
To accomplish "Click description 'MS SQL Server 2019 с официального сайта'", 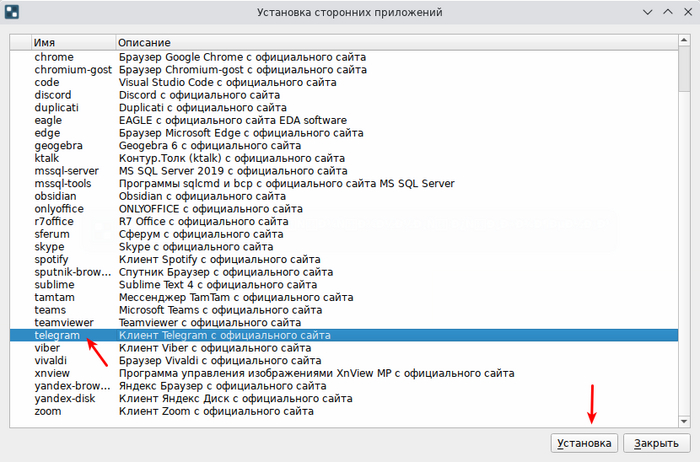I will click(x=233, y=171).
